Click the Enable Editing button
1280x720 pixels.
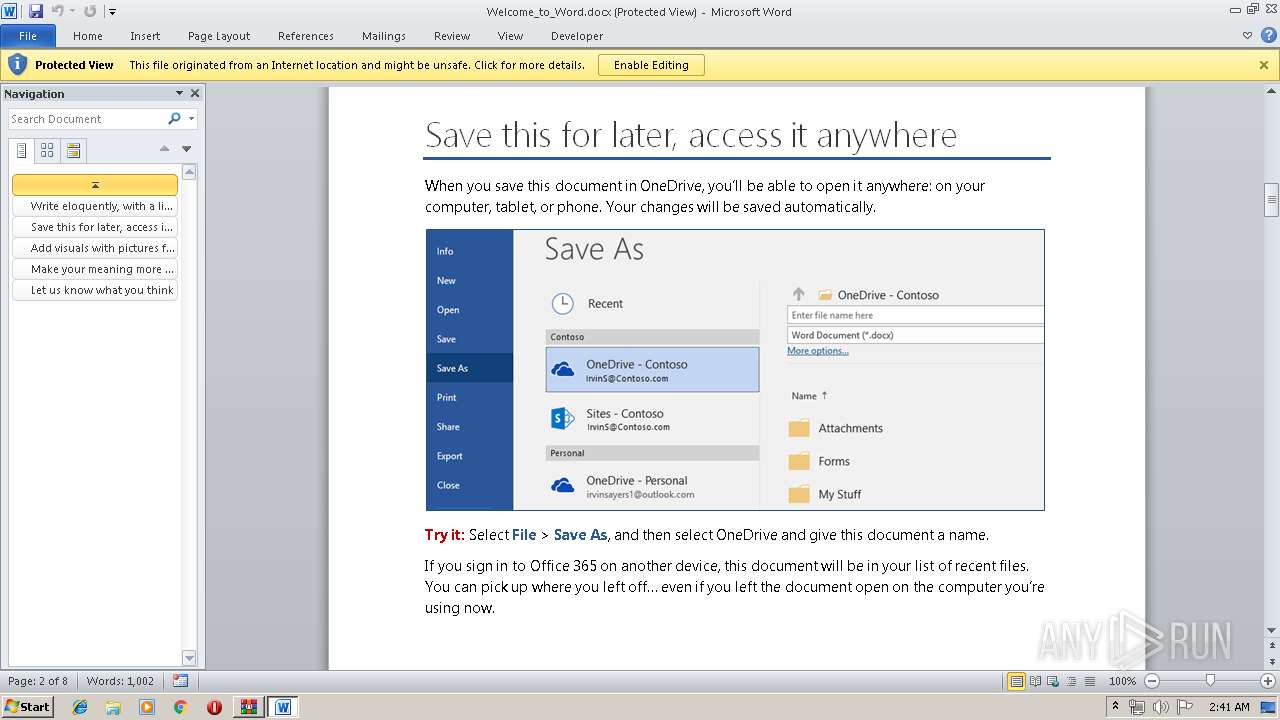pyautogui.click(x=651, y=65)
